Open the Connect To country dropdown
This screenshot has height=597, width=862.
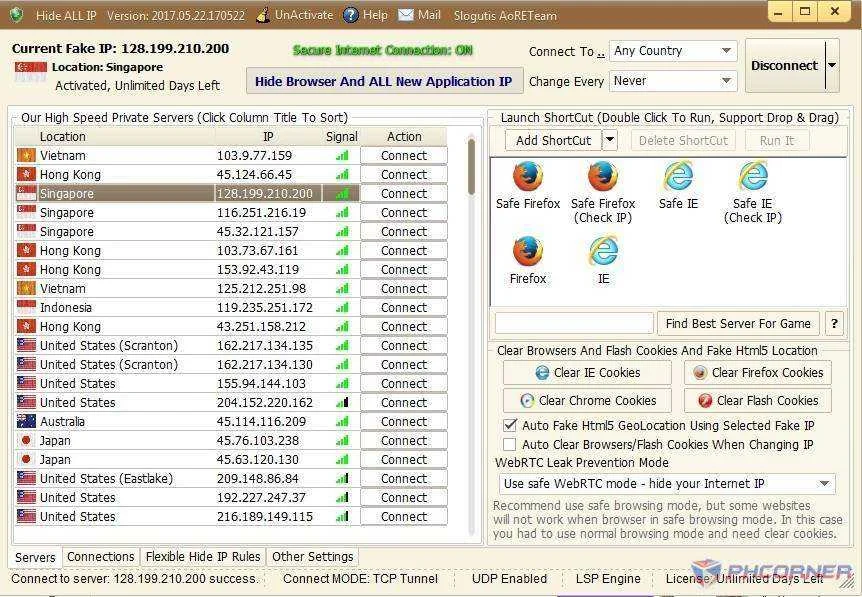pos(673,51)
